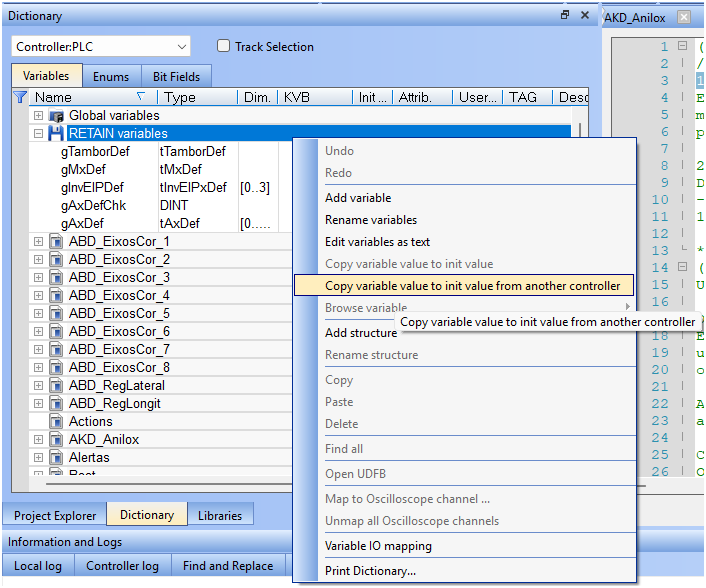Click the Type column header

click(197, 97)
